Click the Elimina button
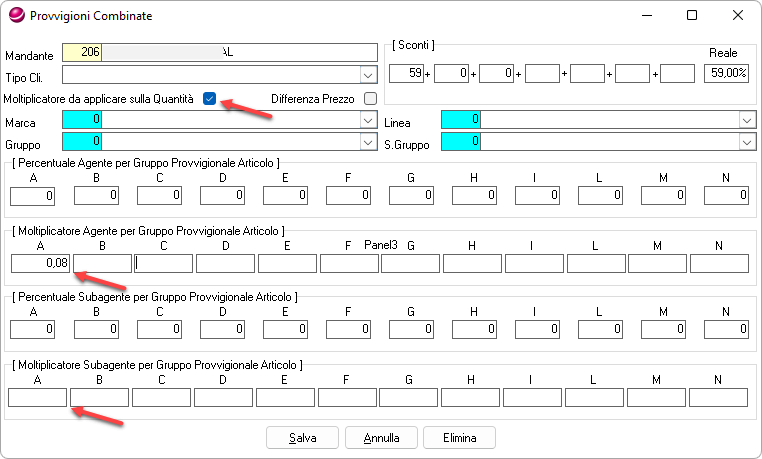This screenshot has width=762, height=459. coord(460,438)
